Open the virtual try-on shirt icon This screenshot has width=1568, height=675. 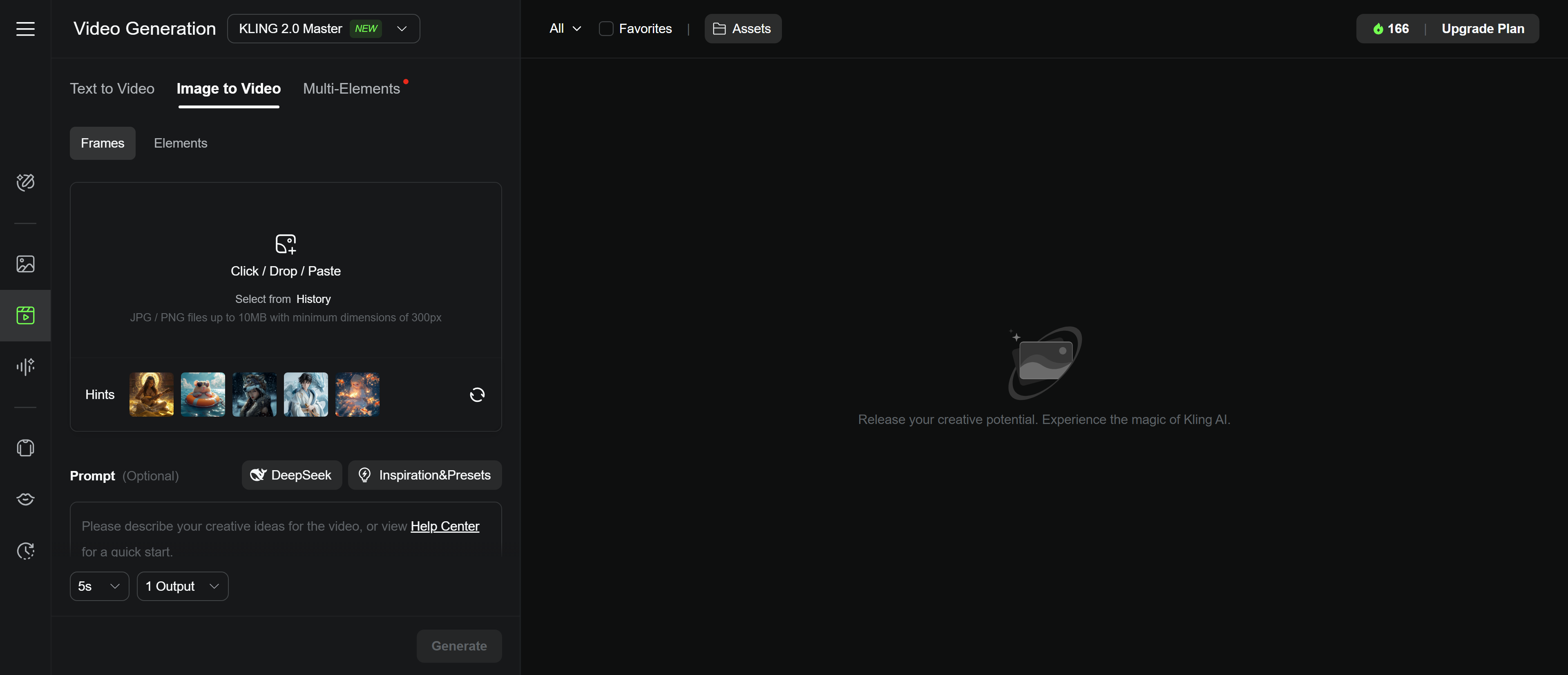click(25, 449)
